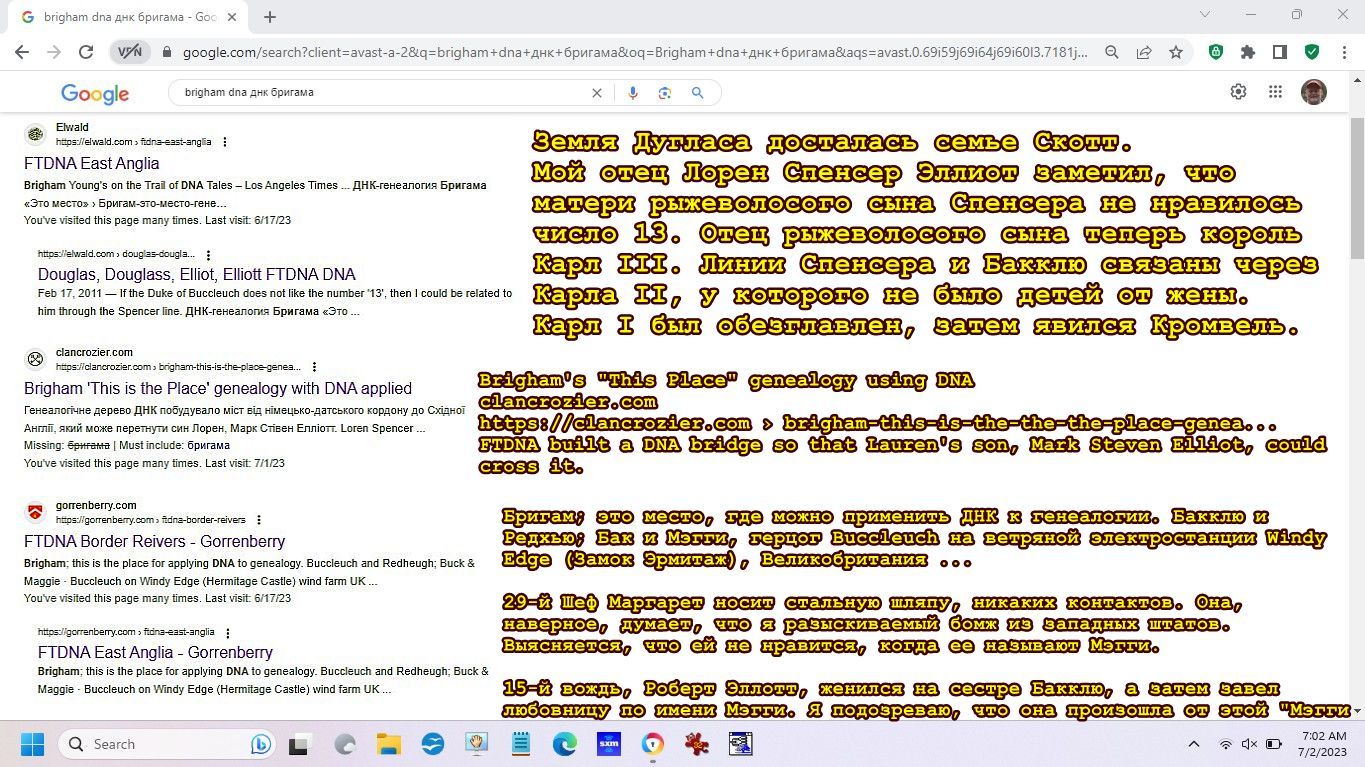Image resolution: width=1365 pixels, height=767 pixels.
Task: Open more options for Elwald result
Action: coord(225,142)
